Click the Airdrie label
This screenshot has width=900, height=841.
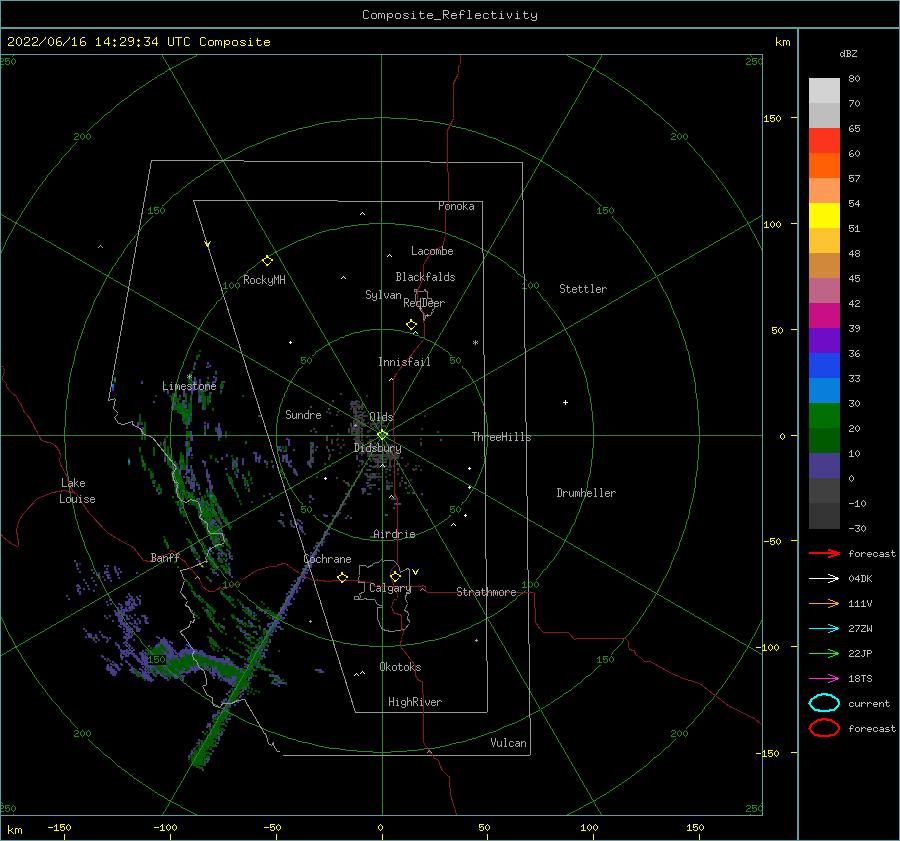click(x=394, y=534)
